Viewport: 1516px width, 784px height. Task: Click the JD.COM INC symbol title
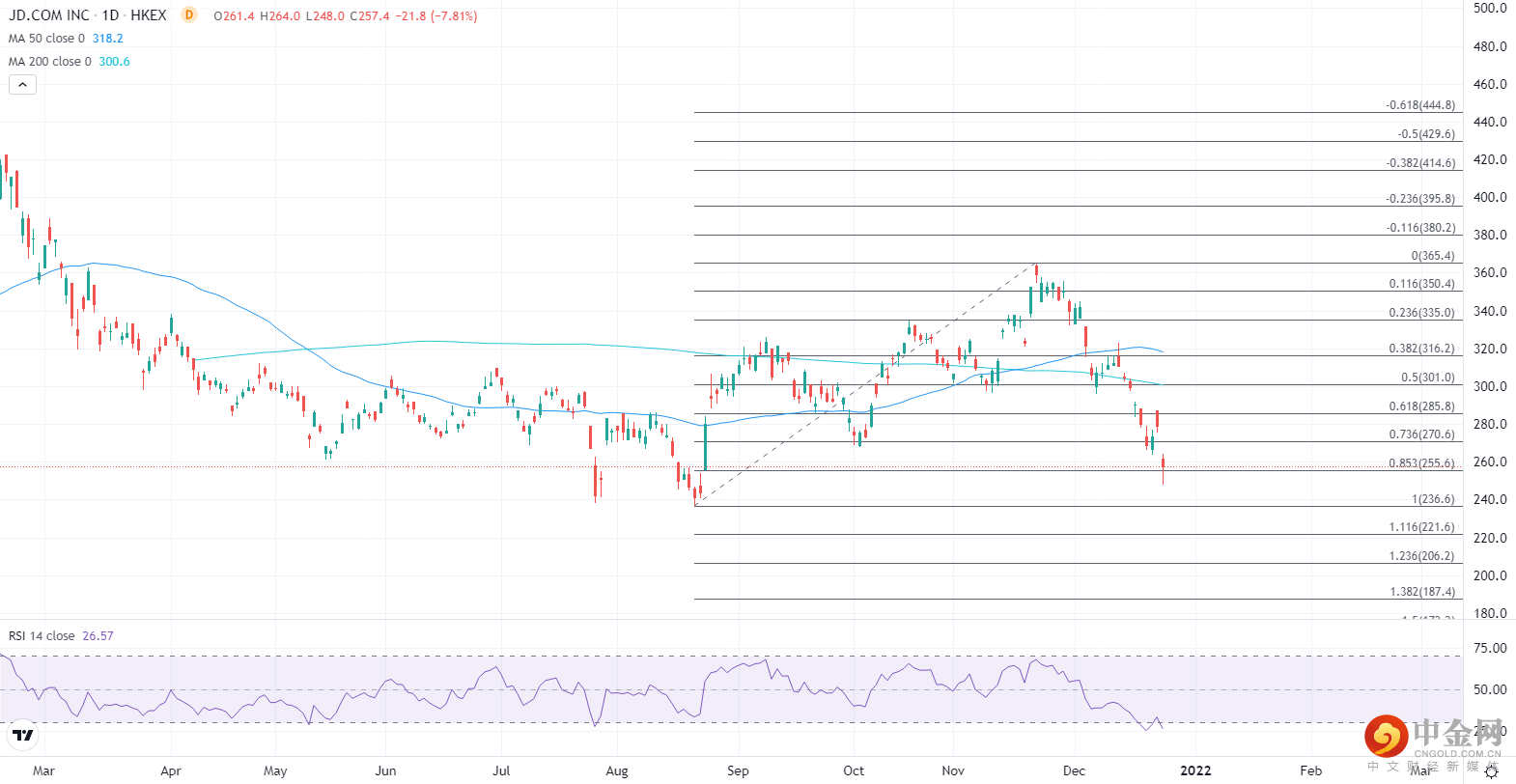tap(49, 15)
